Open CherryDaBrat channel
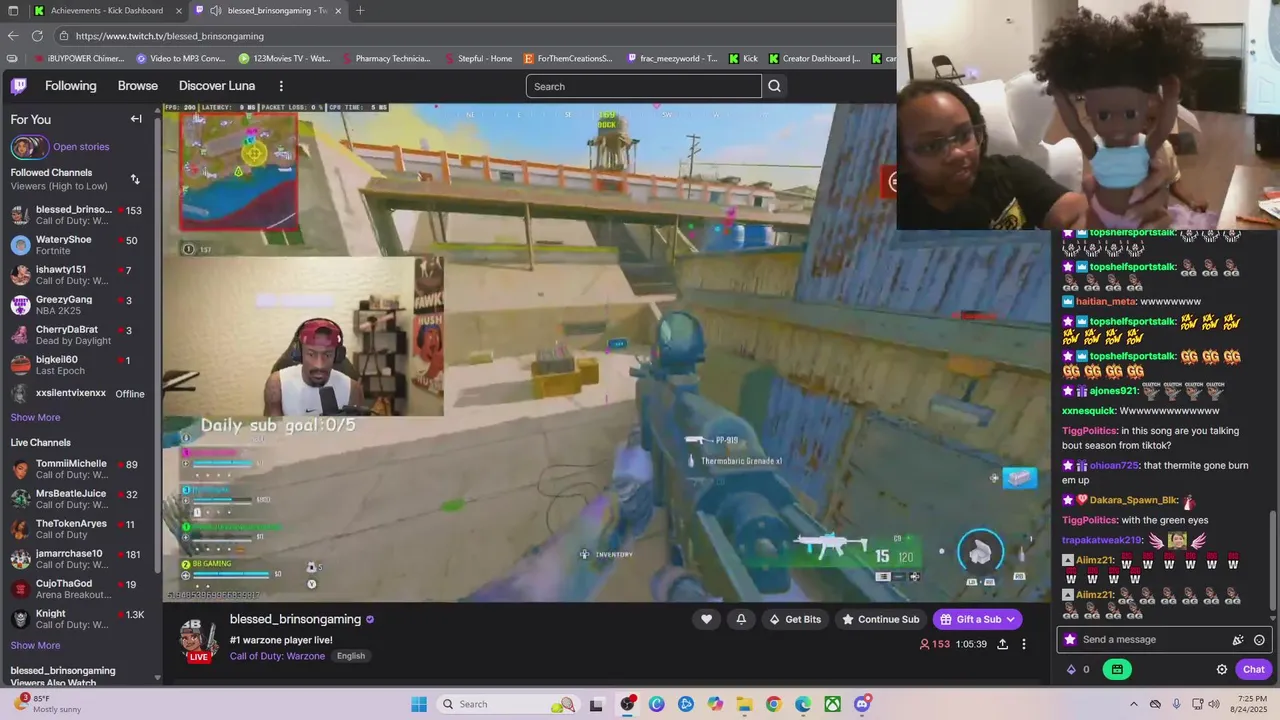The image size is (1280, 720). [x=80, y=335]
